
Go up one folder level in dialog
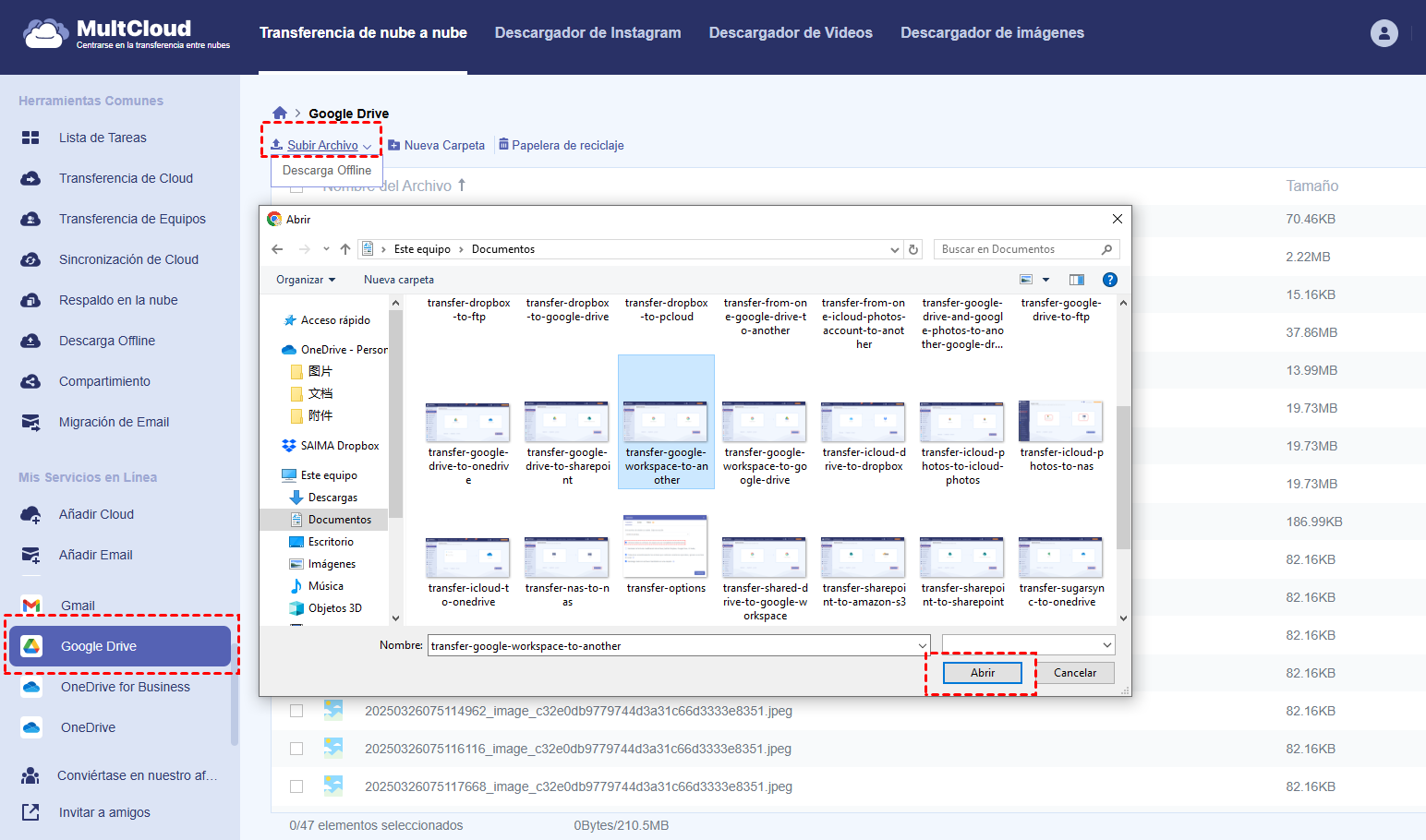[345, 249]
